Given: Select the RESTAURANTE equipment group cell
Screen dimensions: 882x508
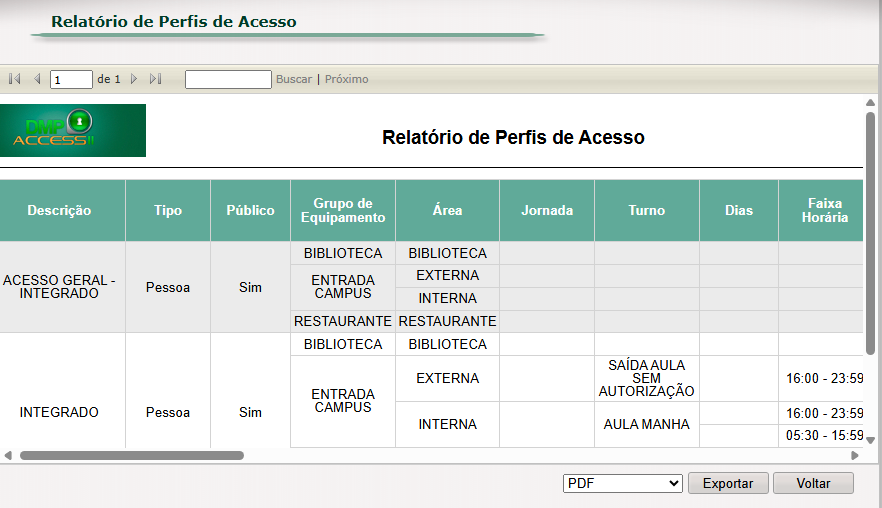Looking at the screenshot, I should 343,321.
